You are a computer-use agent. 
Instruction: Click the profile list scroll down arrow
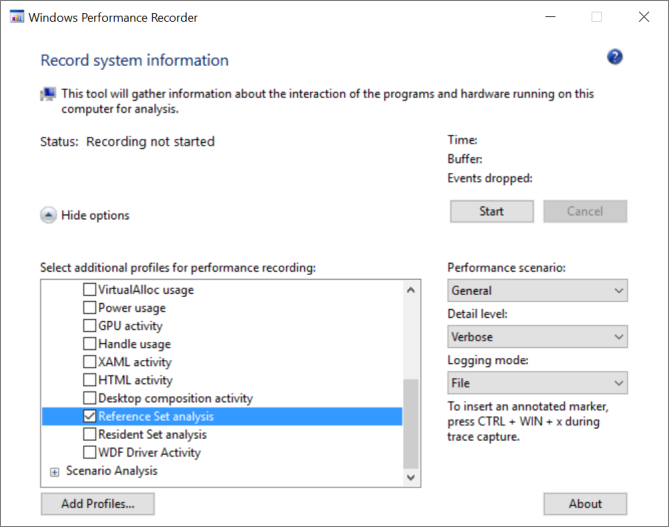click(x=411, y=477)
